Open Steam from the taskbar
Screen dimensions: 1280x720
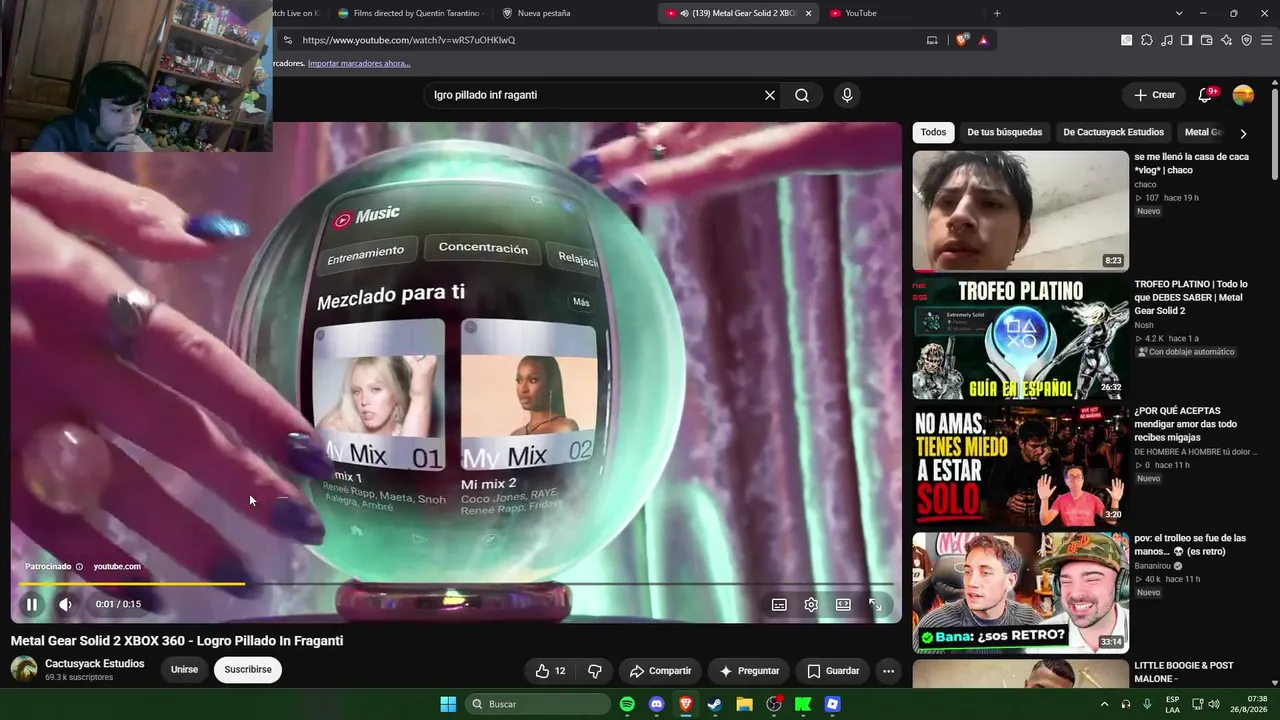(715, 704)
